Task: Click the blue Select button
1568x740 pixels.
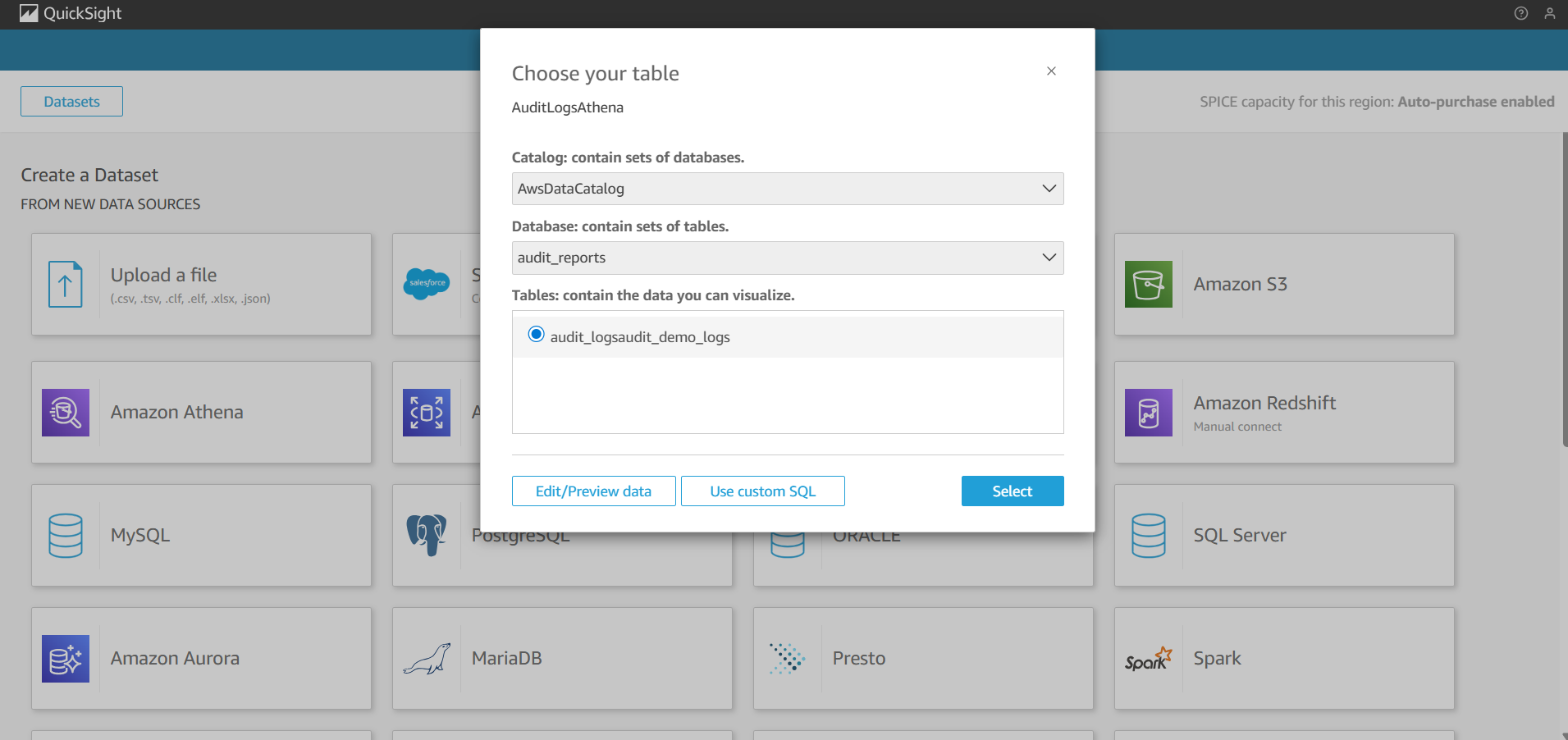Action: (1013, 491)
